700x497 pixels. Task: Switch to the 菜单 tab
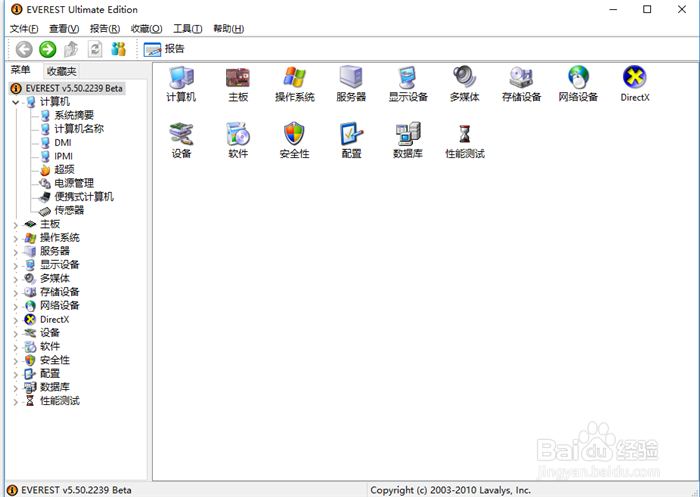(x=21, y=70)
